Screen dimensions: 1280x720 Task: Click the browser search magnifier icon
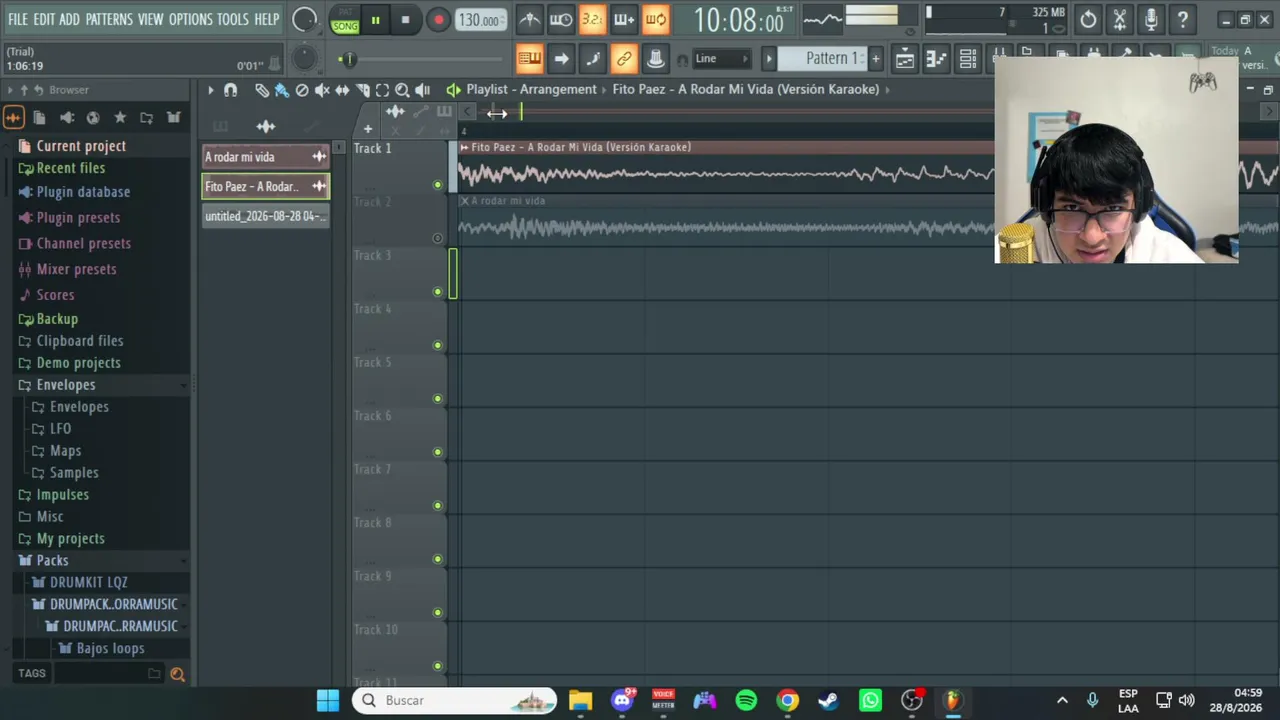click(177, 674)
